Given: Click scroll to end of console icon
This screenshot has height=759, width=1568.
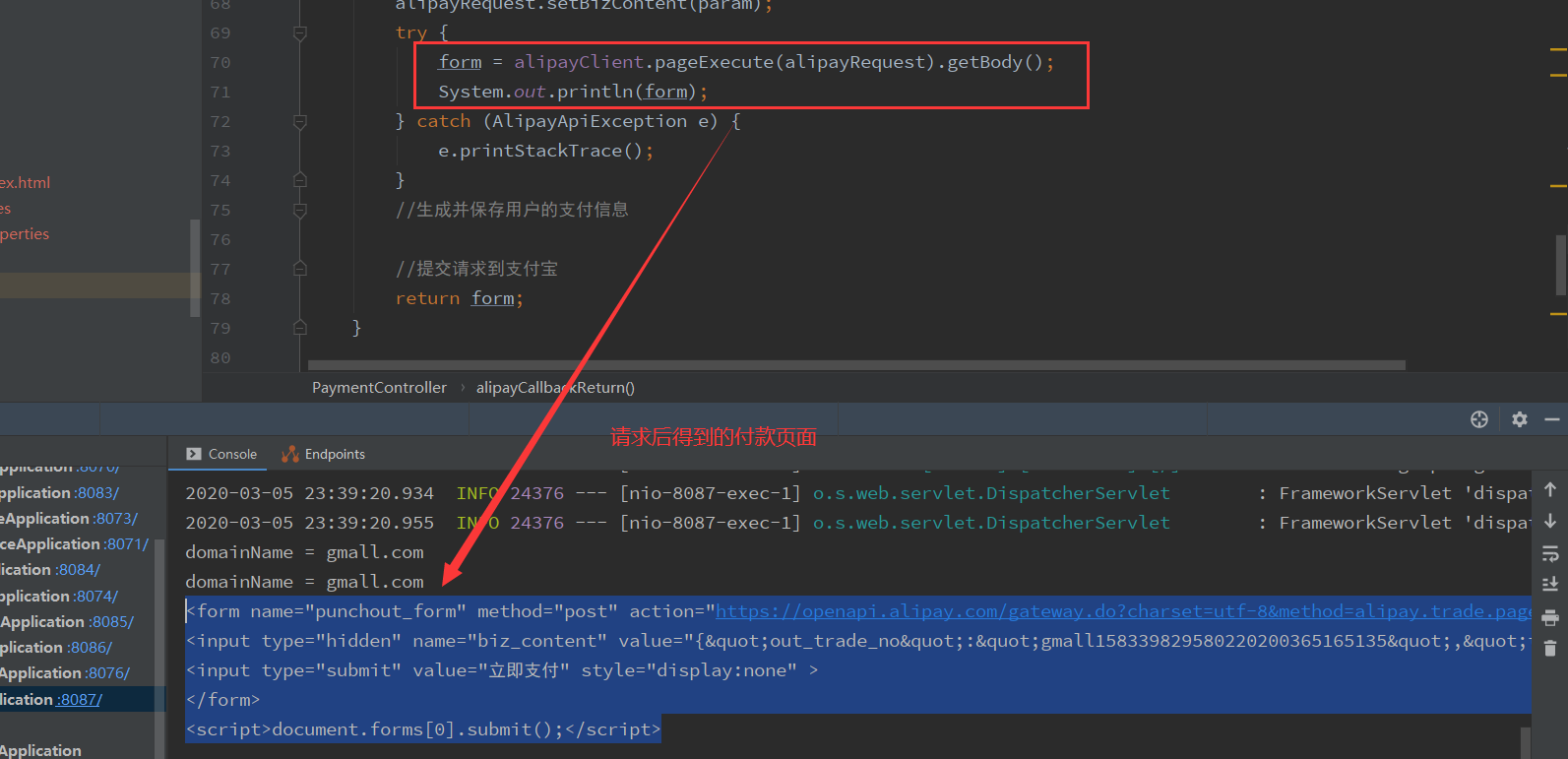Looking at the screenshot, I should click(x=1550, y=584).
